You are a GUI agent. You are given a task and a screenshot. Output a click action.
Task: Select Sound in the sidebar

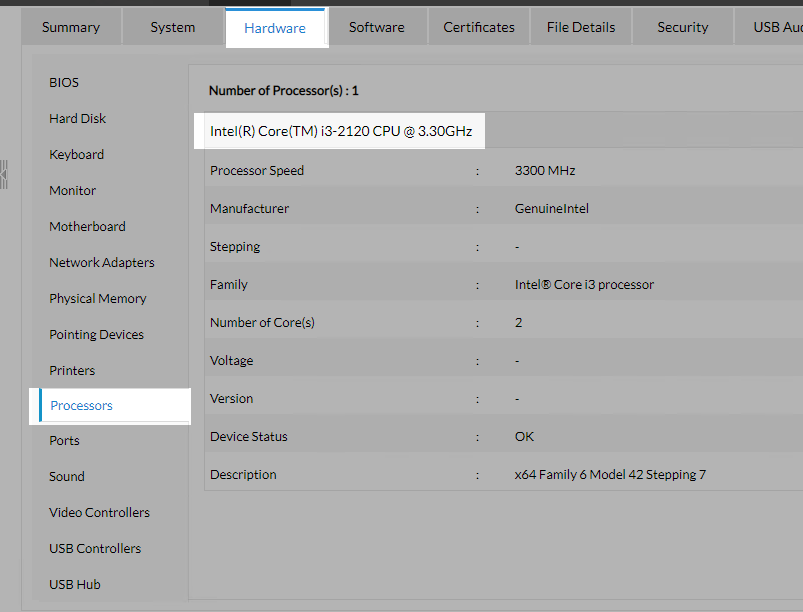pos(67,476)
